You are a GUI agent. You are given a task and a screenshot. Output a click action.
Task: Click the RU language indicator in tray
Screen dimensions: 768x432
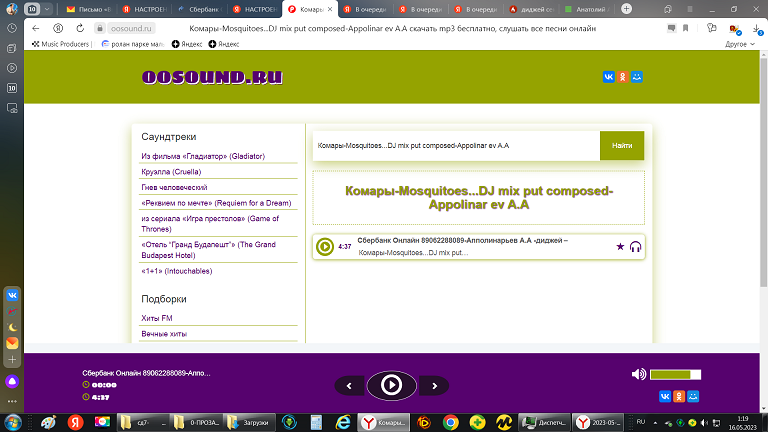tap(640, 422)
